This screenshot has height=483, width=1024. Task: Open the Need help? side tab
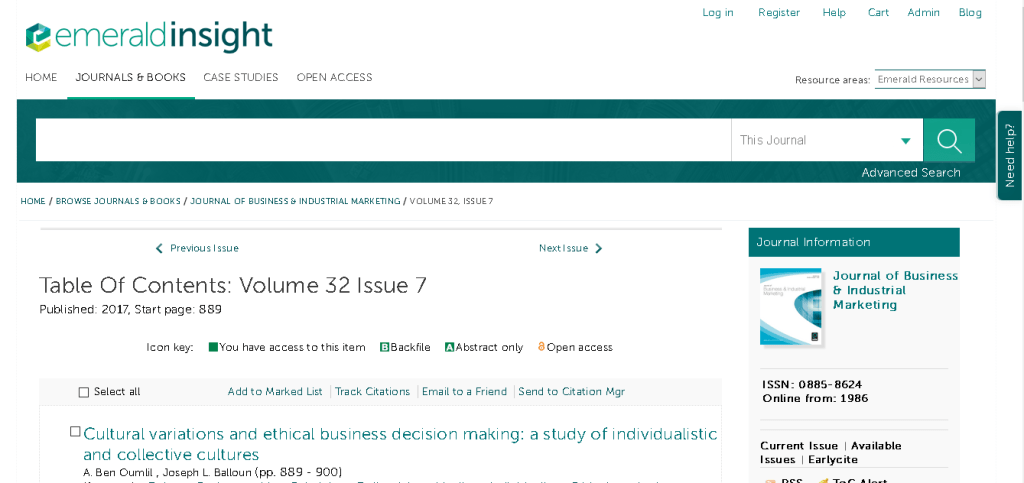(x=1010, y=155)
